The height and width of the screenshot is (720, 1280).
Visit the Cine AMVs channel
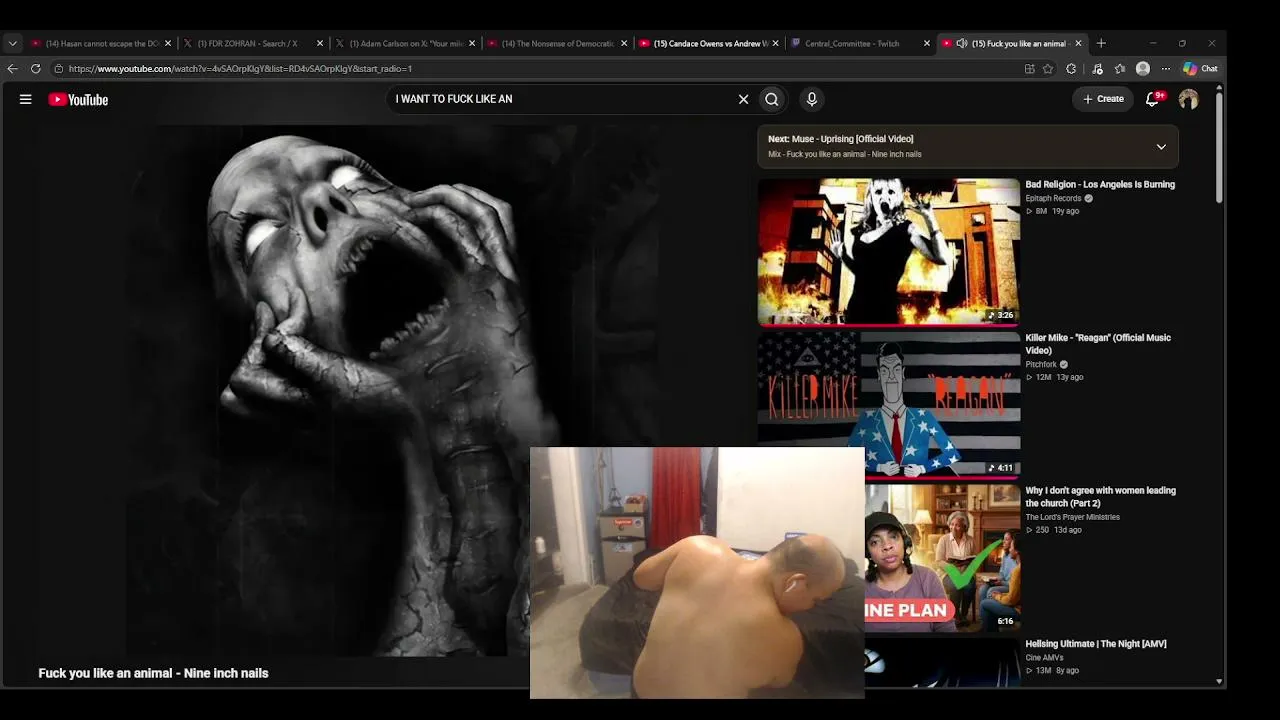[1044, 657]
